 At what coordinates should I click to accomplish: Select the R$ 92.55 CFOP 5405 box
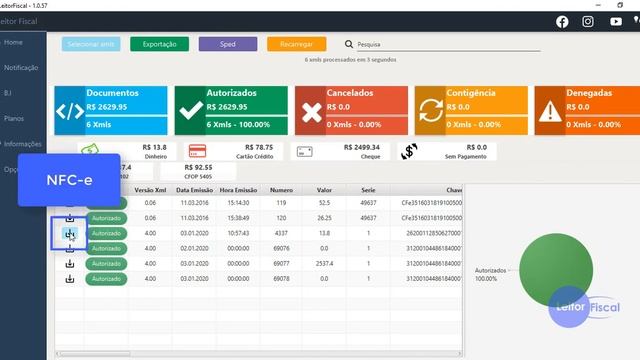(198, 171)
